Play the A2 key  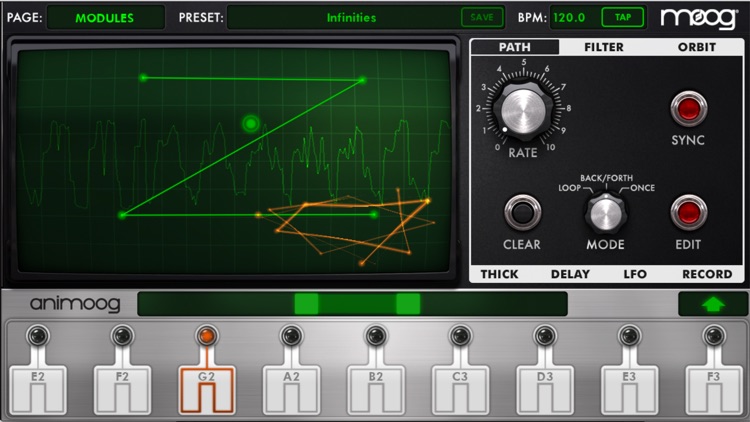point(291,390)
